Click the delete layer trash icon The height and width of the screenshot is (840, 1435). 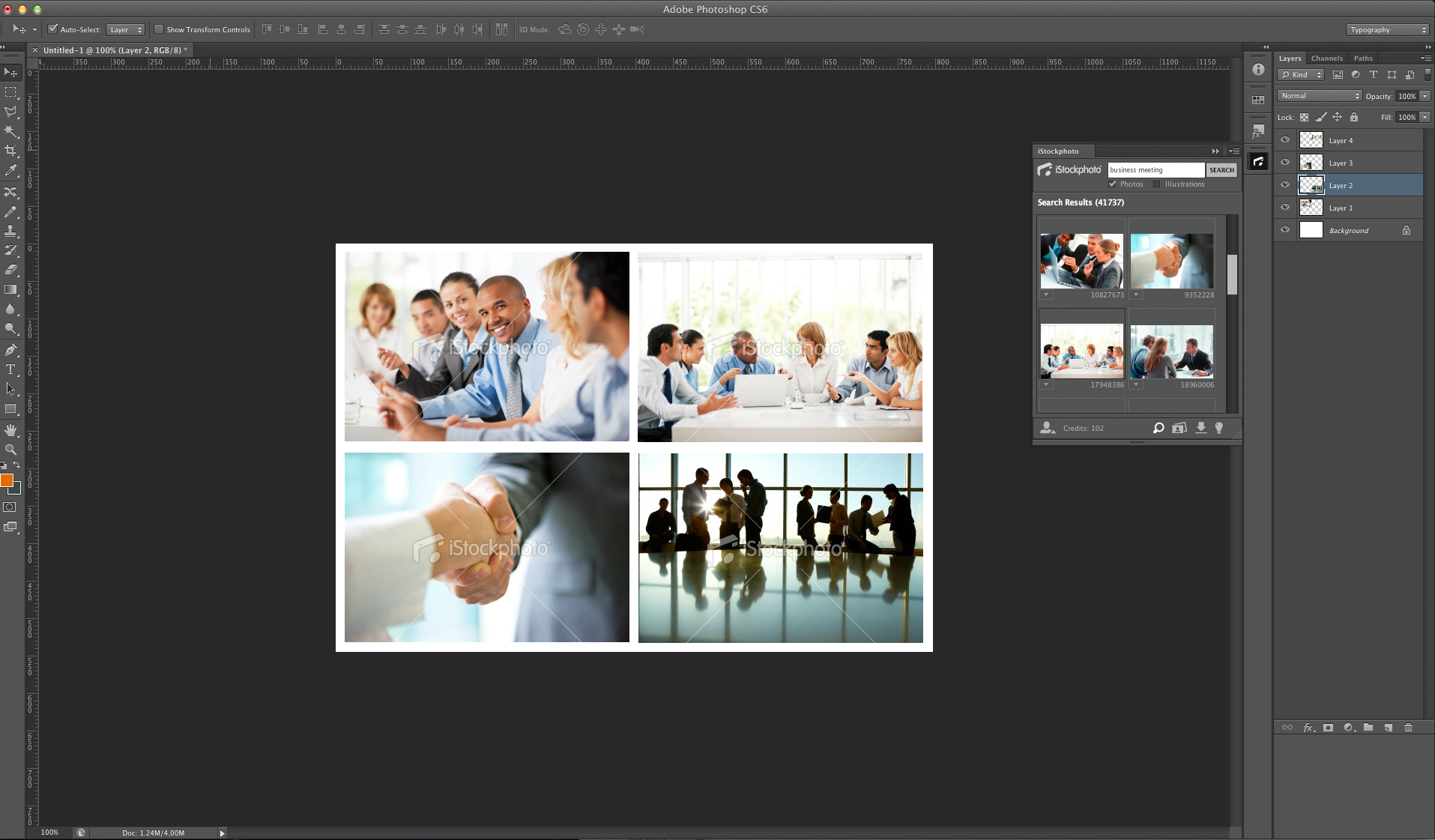tap(1409, 727)
